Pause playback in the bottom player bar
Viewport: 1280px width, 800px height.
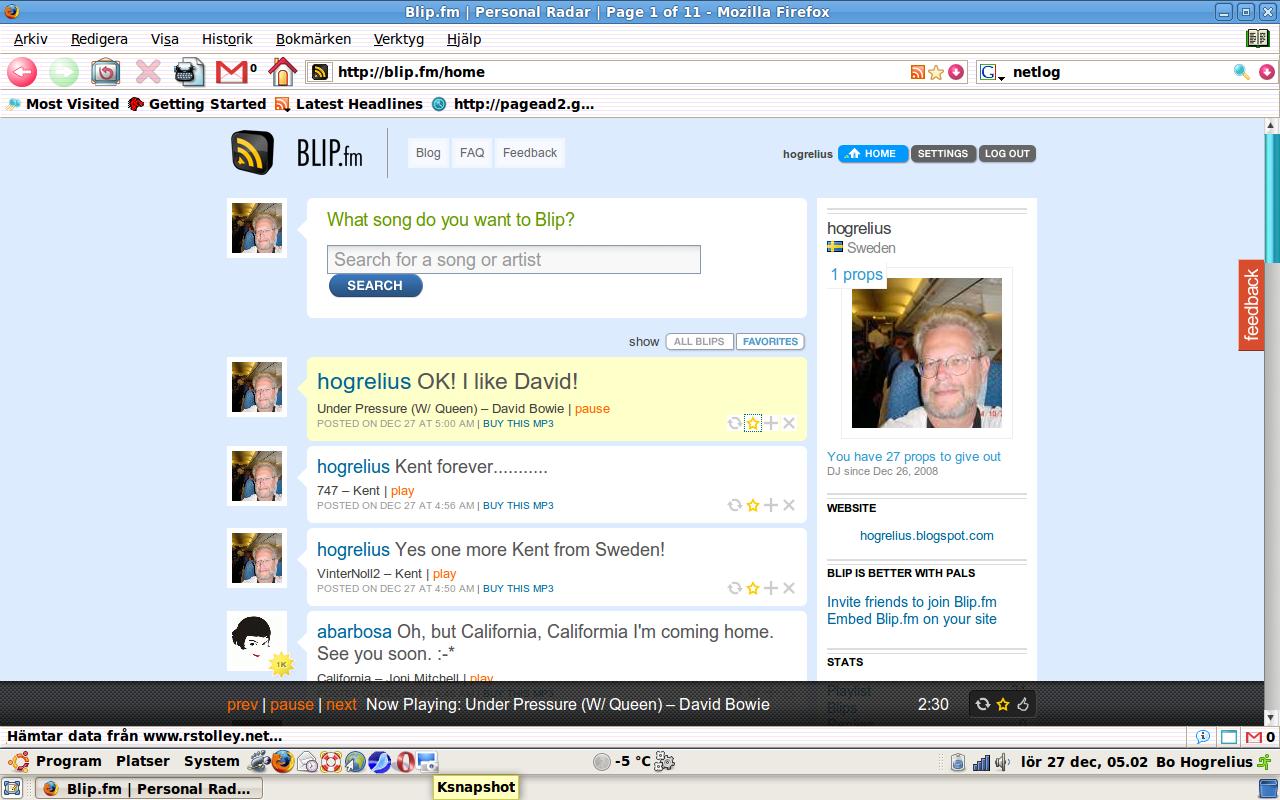(x=292, y=705)
